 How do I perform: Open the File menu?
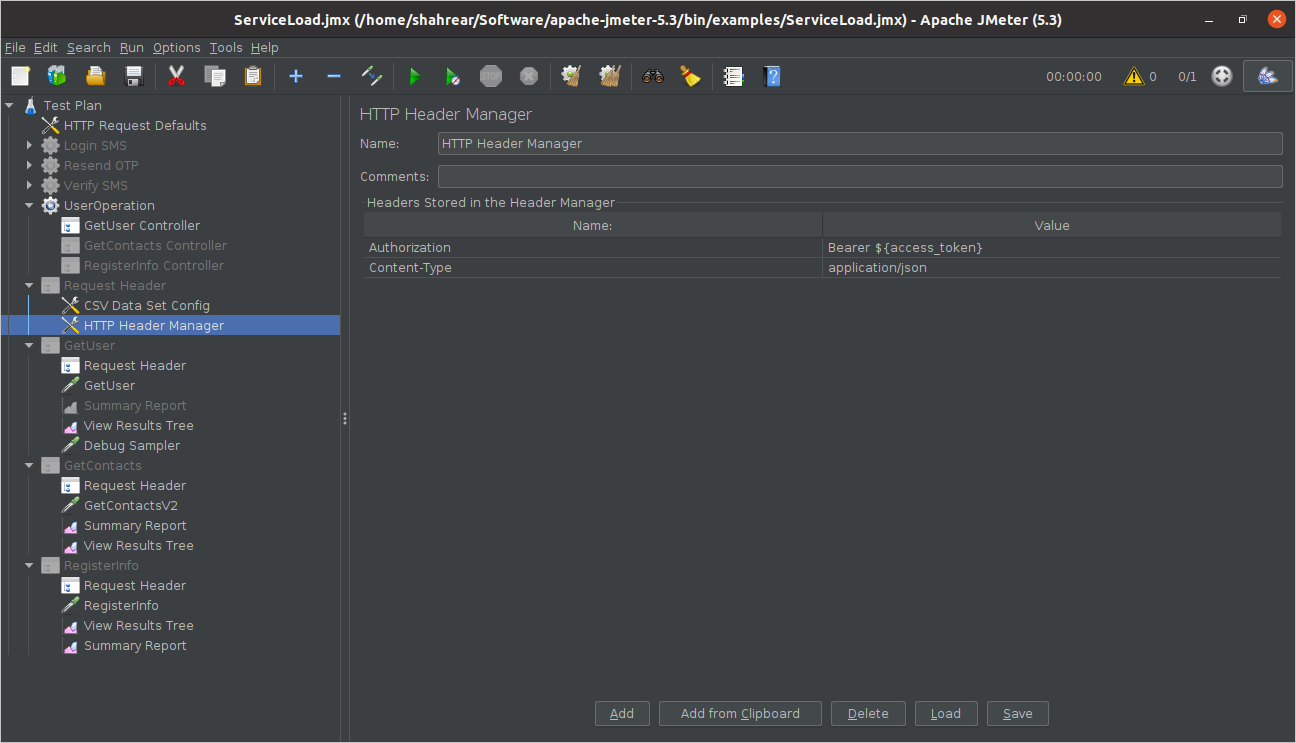tap(15, 47)
